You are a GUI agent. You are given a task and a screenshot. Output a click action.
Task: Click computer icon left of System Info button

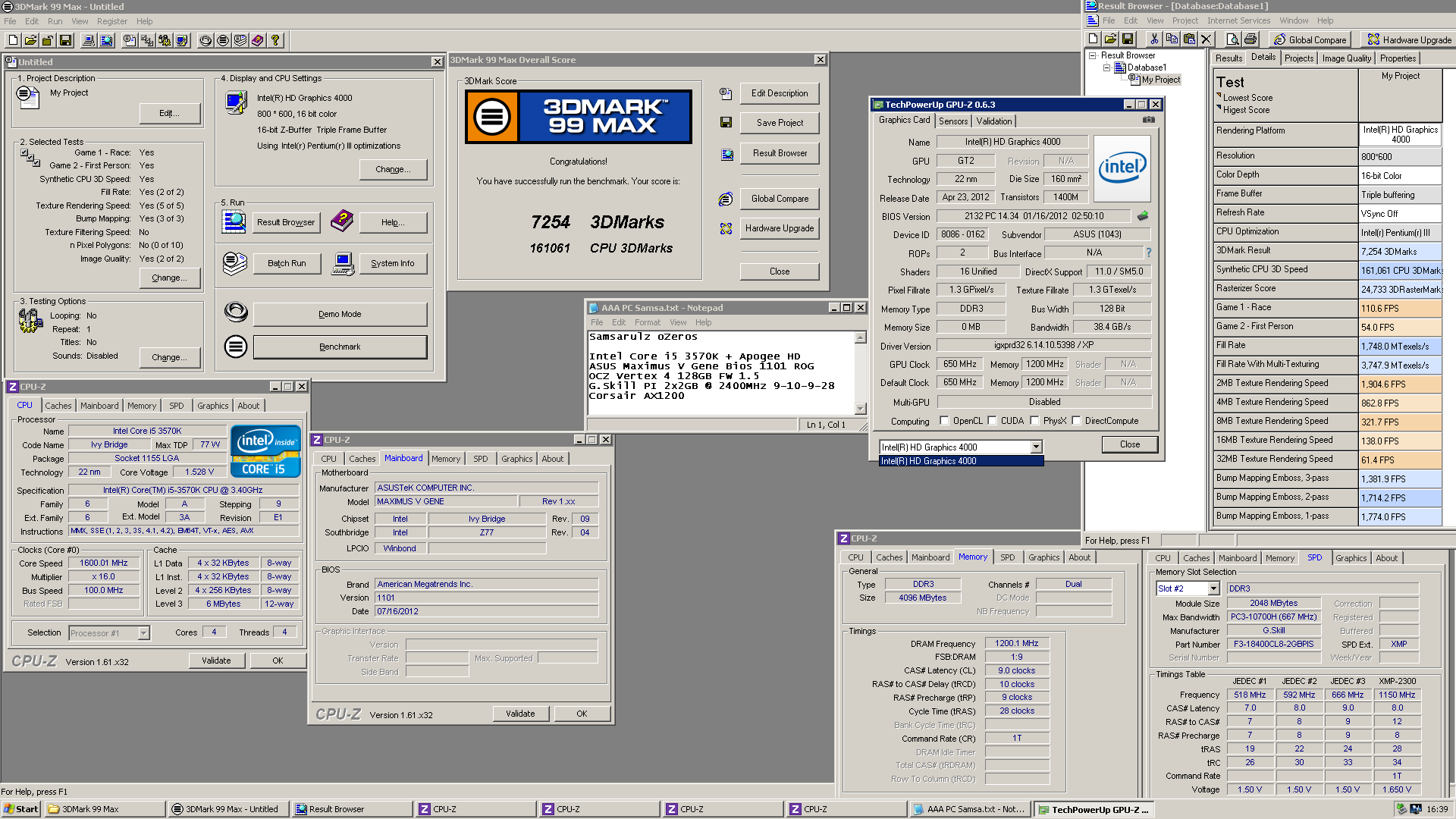click(x=343, y=264)
